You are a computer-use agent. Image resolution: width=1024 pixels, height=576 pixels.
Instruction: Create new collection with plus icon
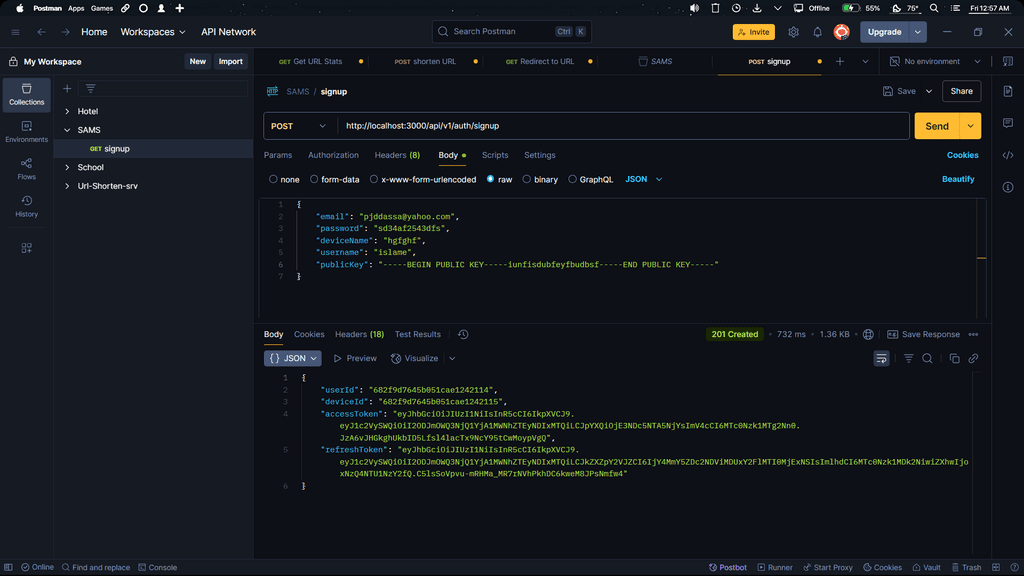pos(67,88)
